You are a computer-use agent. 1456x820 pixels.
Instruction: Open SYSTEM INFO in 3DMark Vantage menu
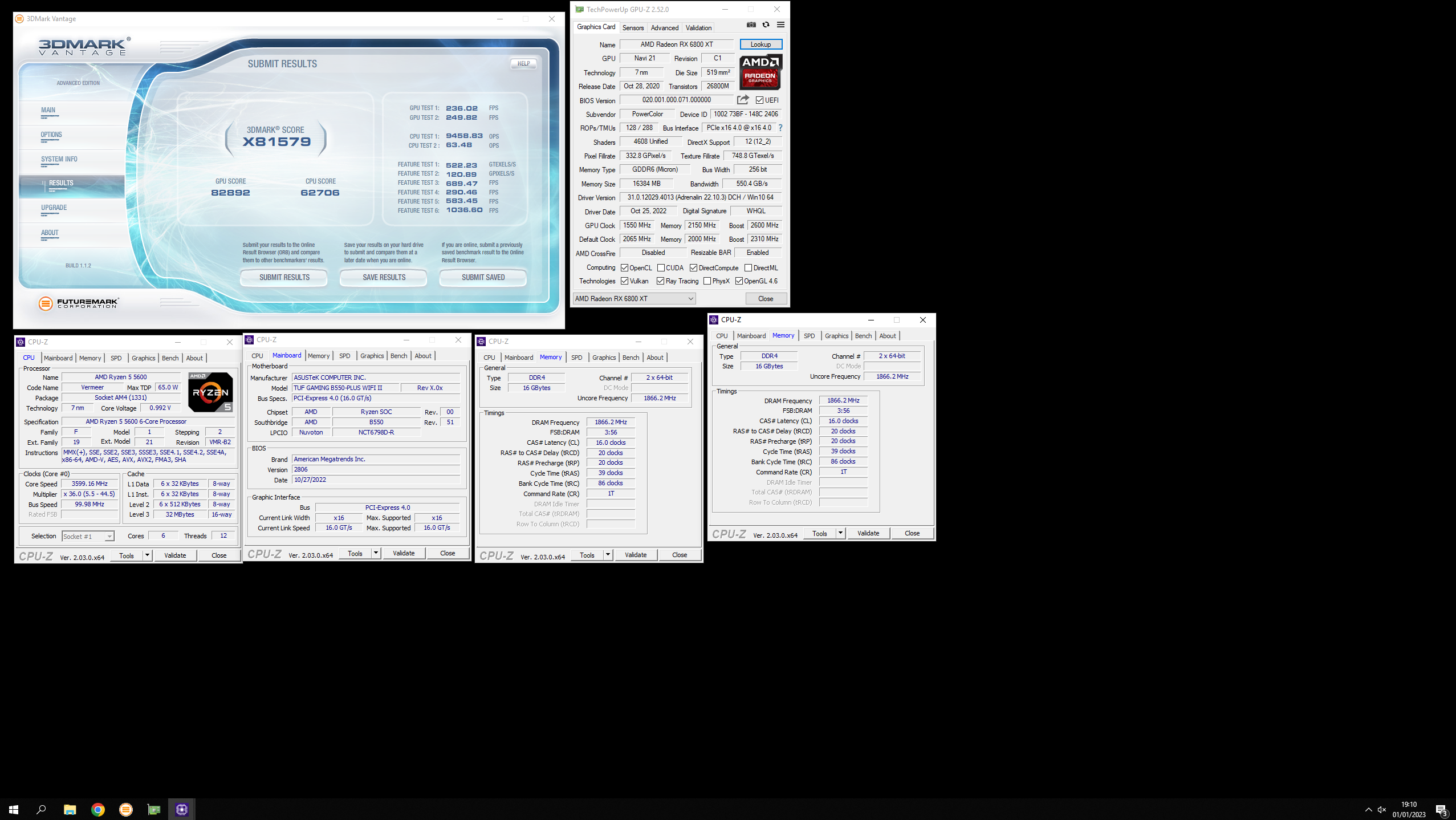(59, 160)
